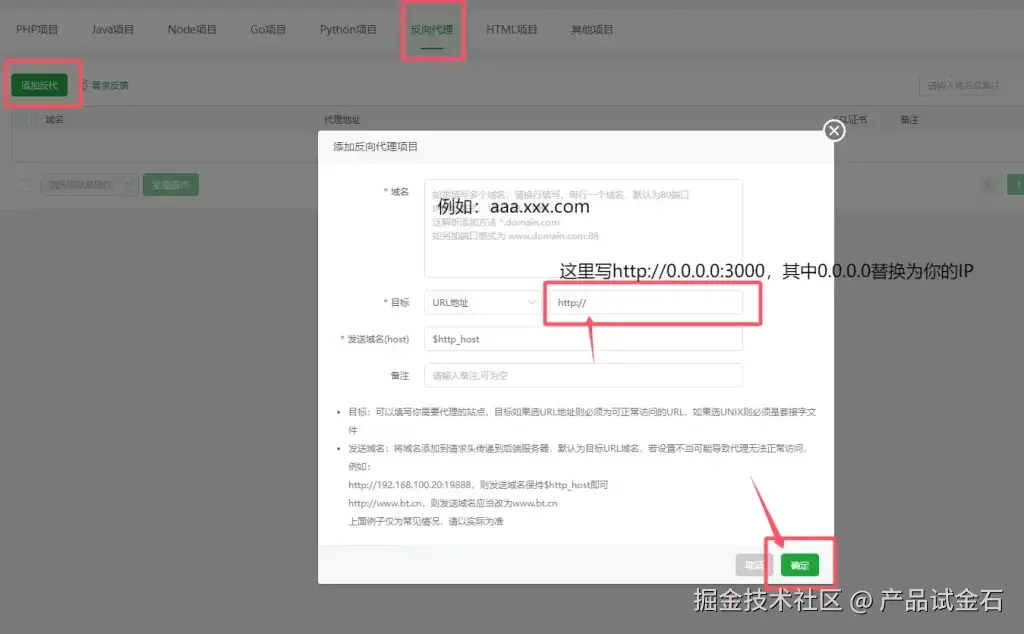Viewport: 1024px width, 634px height.
Task: Open the Go项目 tab
Action: 267,29
